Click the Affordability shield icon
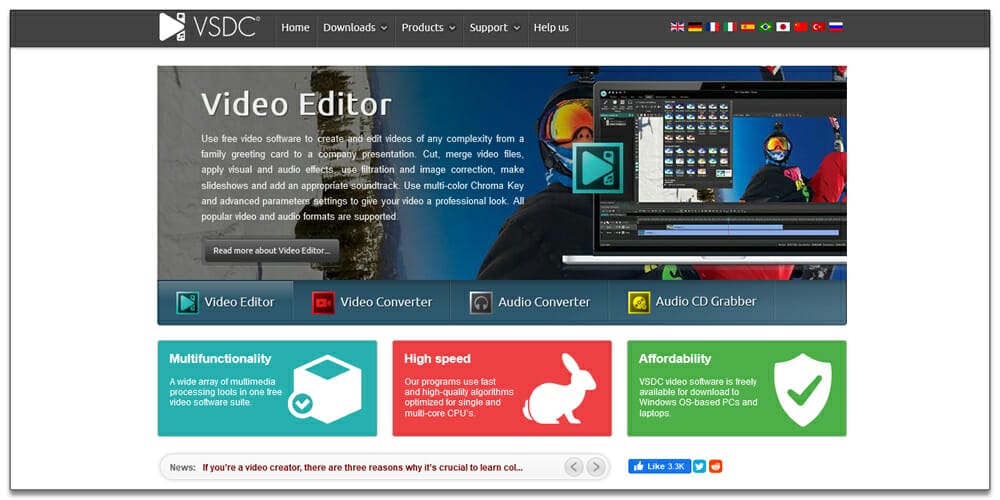The width and height of the screenshot is (1000, 500). point(803,390)
